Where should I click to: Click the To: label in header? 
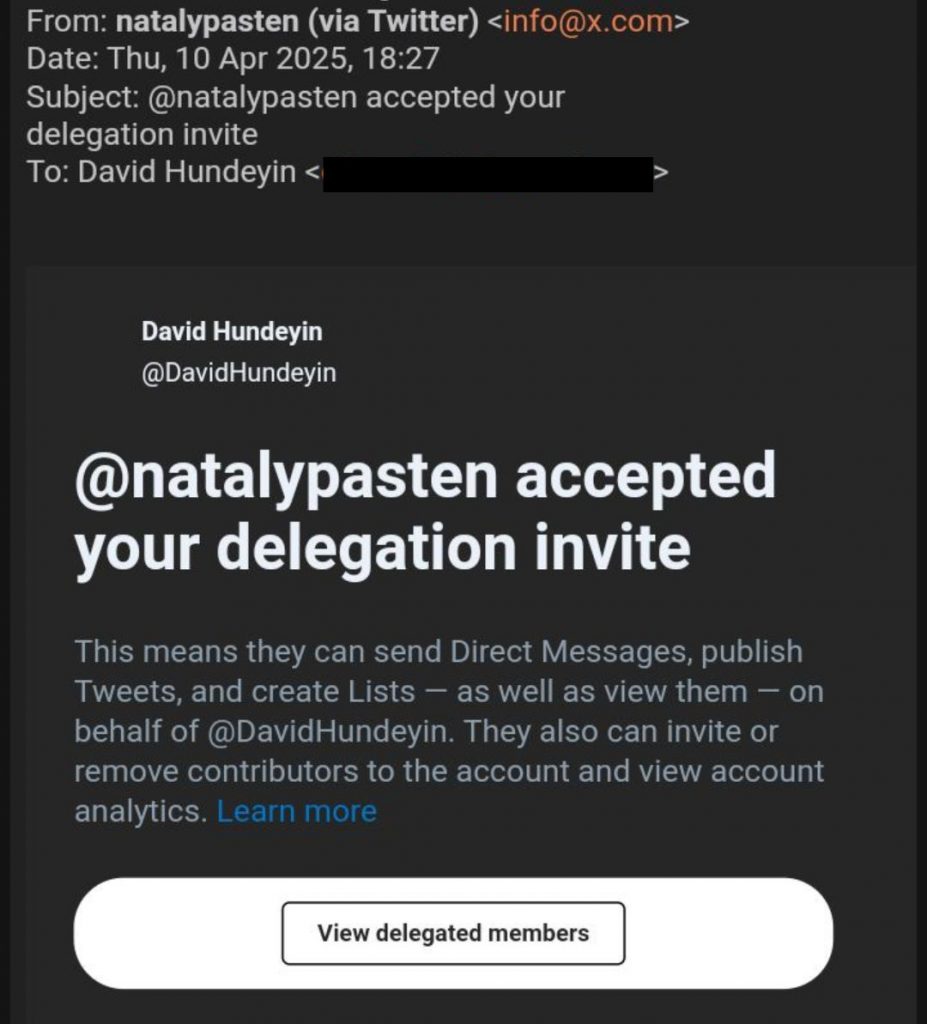pos(47,173)
